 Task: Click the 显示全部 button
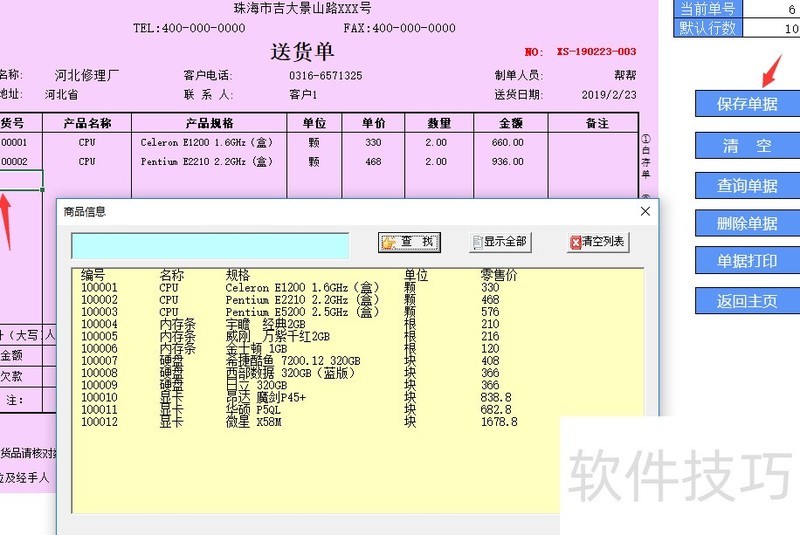point(500,242)
